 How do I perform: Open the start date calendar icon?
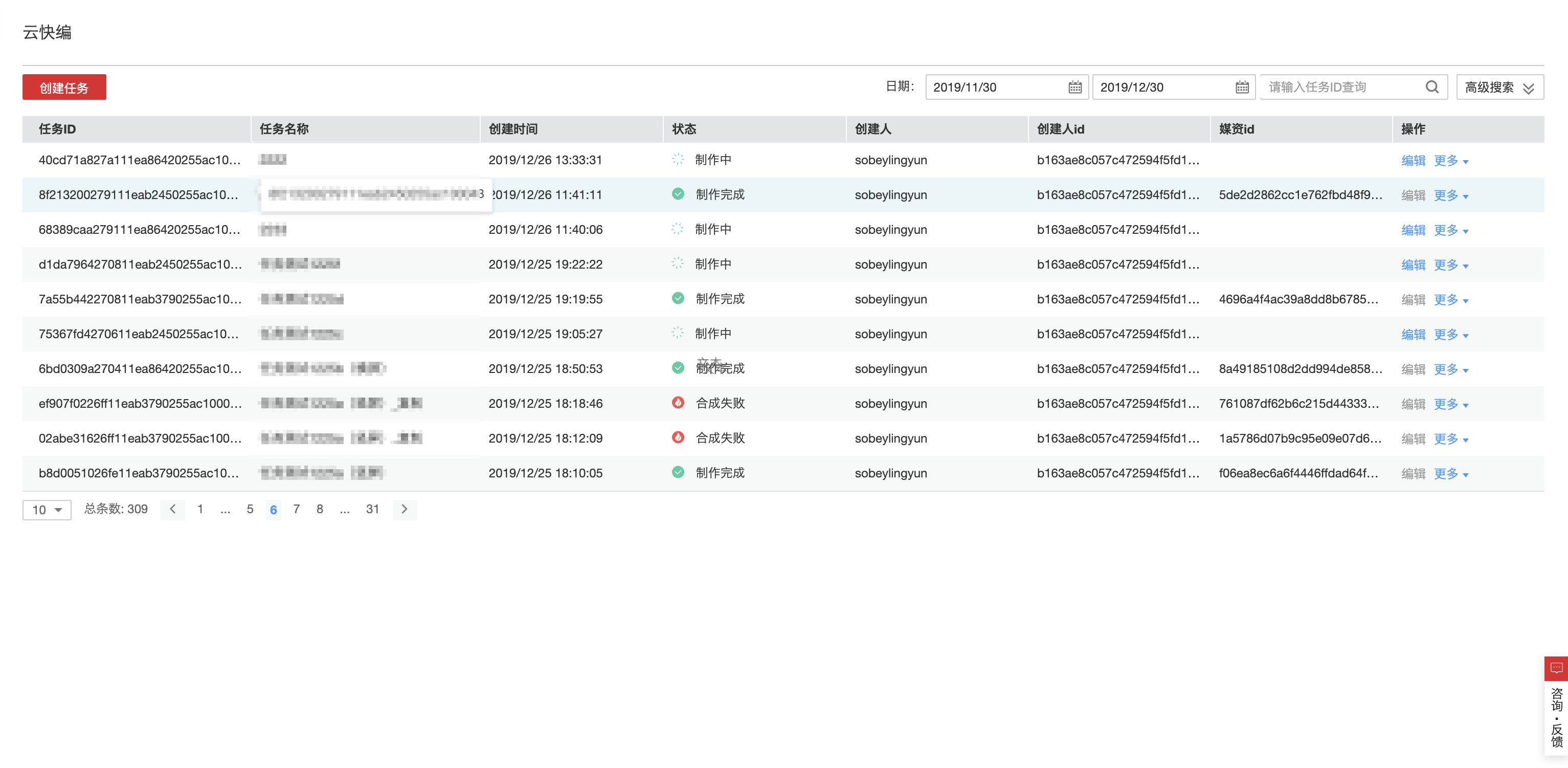click(1075, 87)
